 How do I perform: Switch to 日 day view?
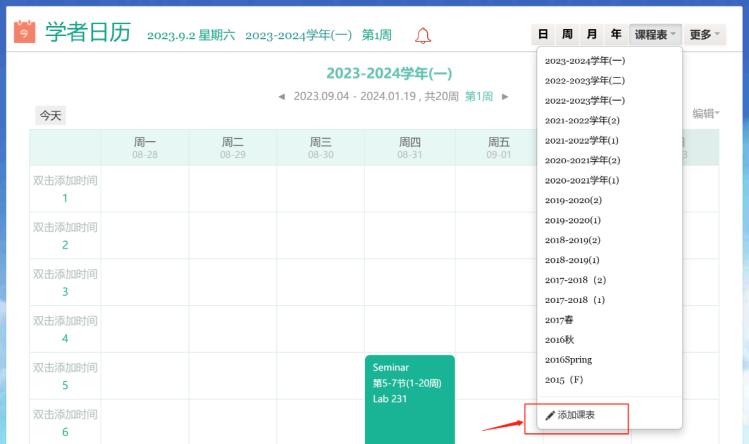point(543,35)
